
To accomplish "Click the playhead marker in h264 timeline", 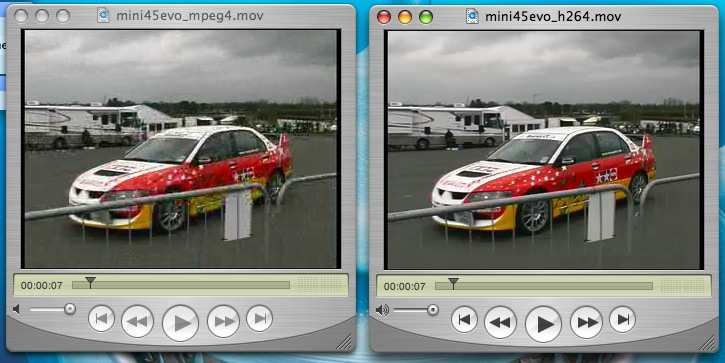I will pyautogui.click(x=454, y=283).
